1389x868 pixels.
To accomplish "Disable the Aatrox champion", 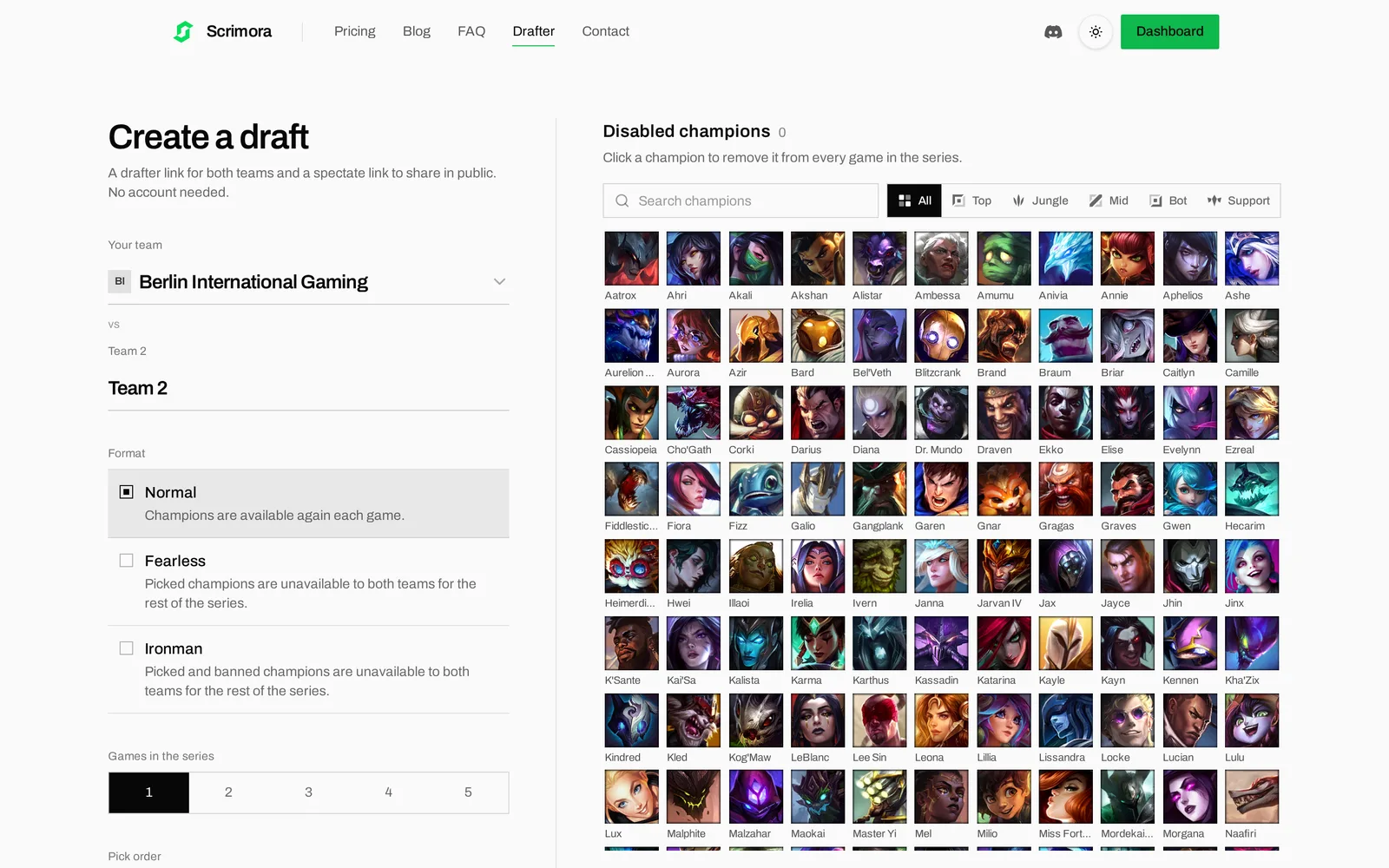I will pyautogui.click(x=631, y=259).
